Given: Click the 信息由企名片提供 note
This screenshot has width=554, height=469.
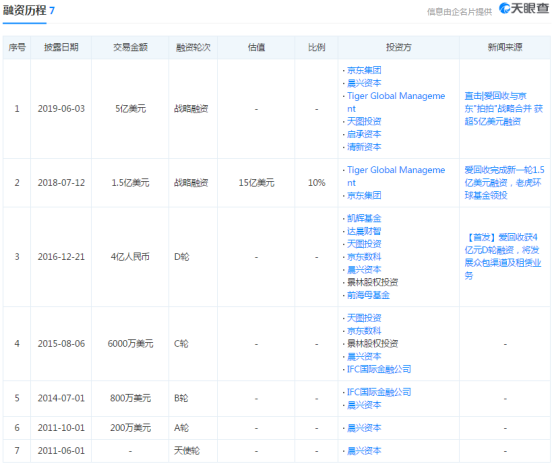Looking at the screenshot, I should [459, 12].
